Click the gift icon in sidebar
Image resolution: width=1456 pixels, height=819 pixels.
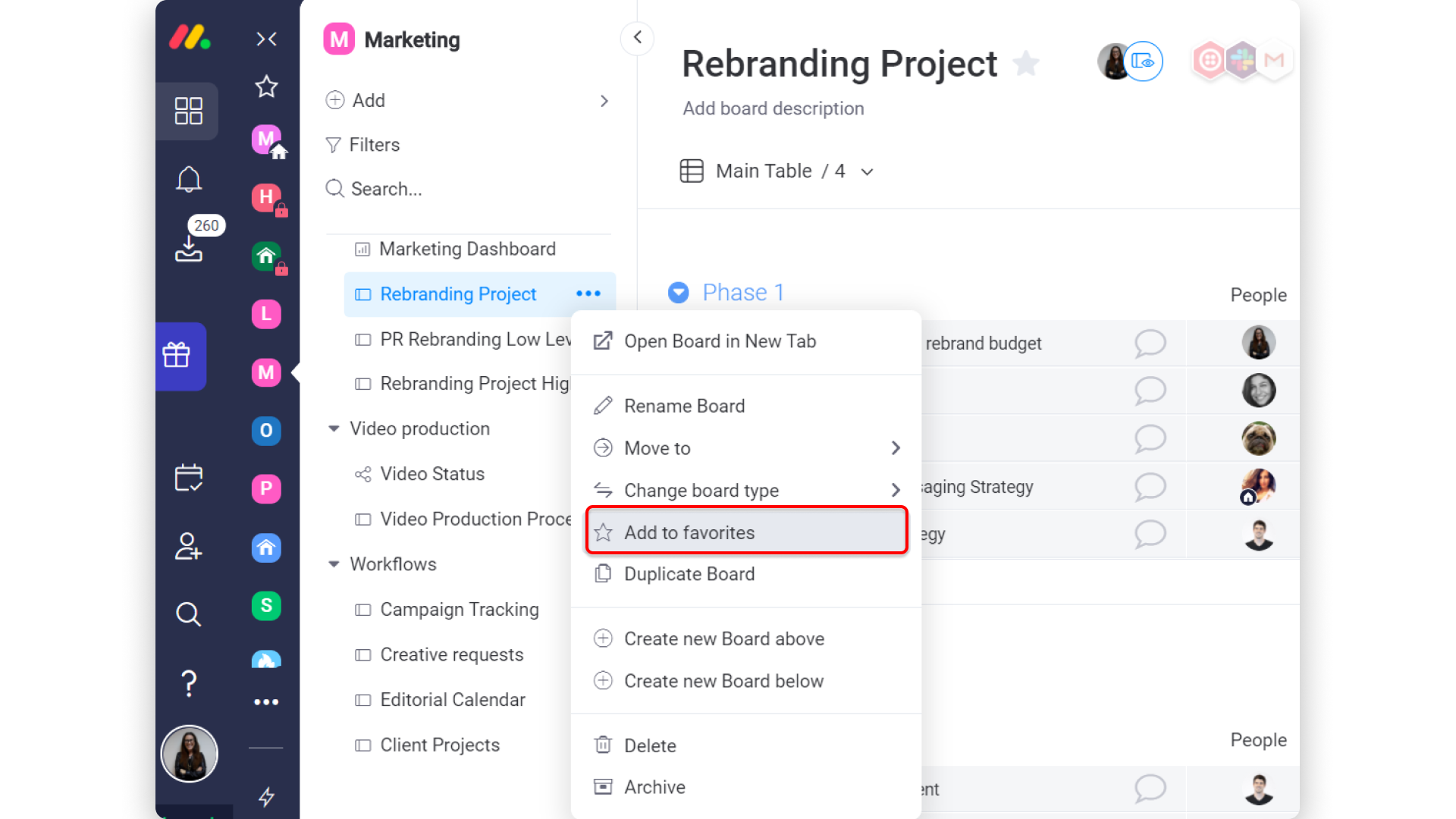[x=177, y=355]
